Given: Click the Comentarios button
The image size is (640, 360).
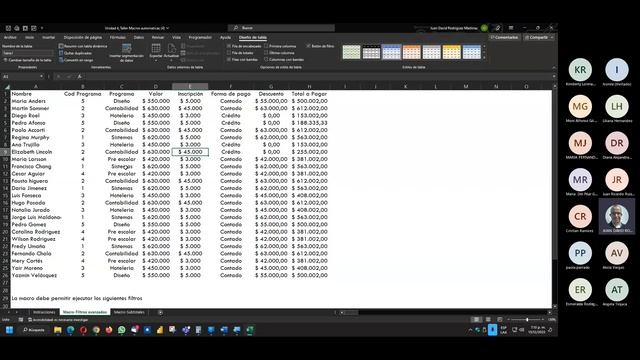Looking at the screenshot, I should click(504, 38).
